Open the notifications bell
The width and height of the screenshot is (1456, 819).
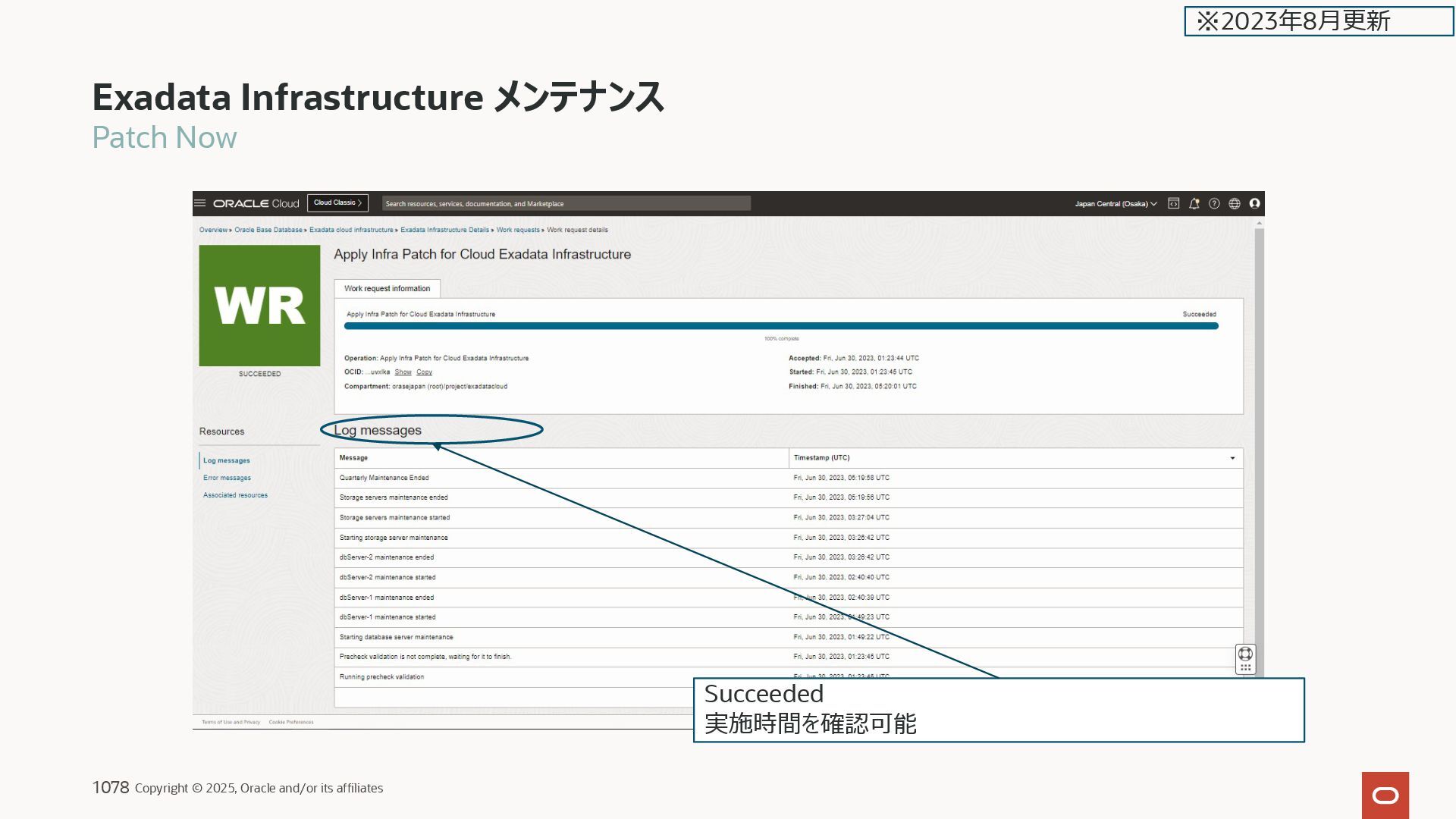(x=1194, y=203)
